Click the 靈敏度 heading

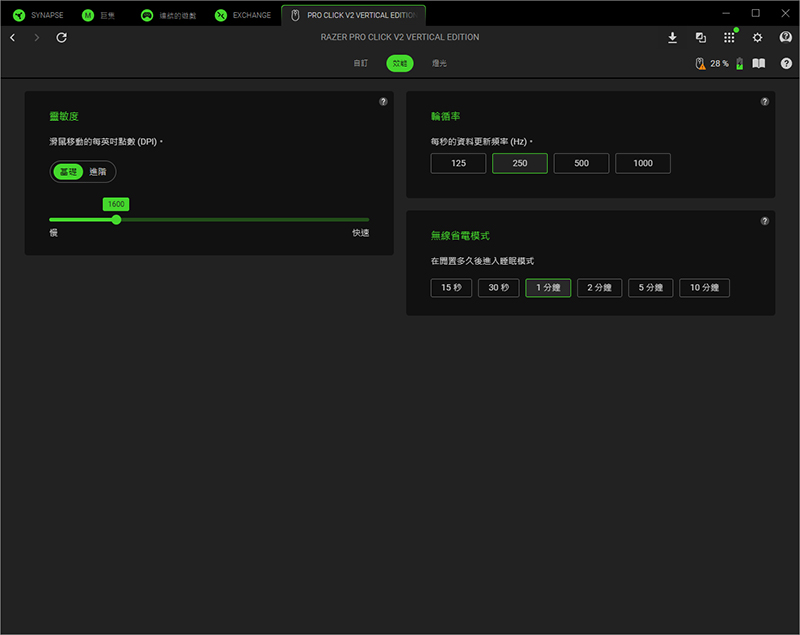pyautogui.click(x=64, y=116)
